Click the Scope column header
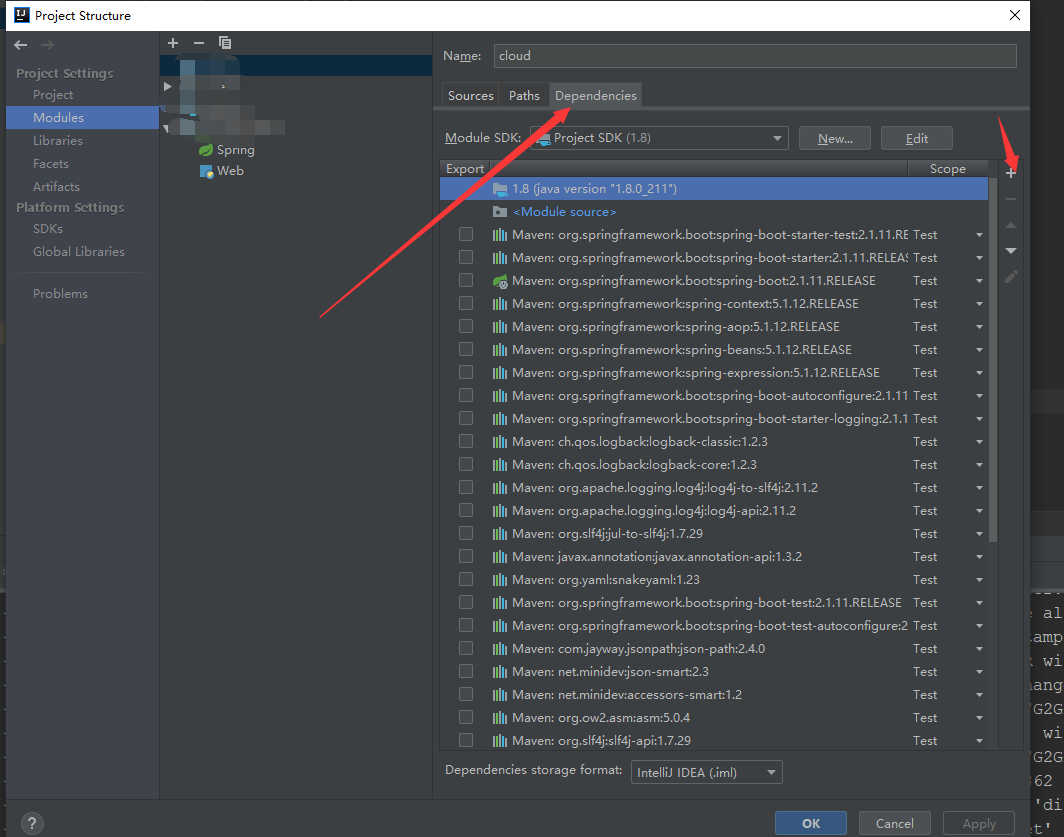The image size is (1064, 837). click(947, 168)
